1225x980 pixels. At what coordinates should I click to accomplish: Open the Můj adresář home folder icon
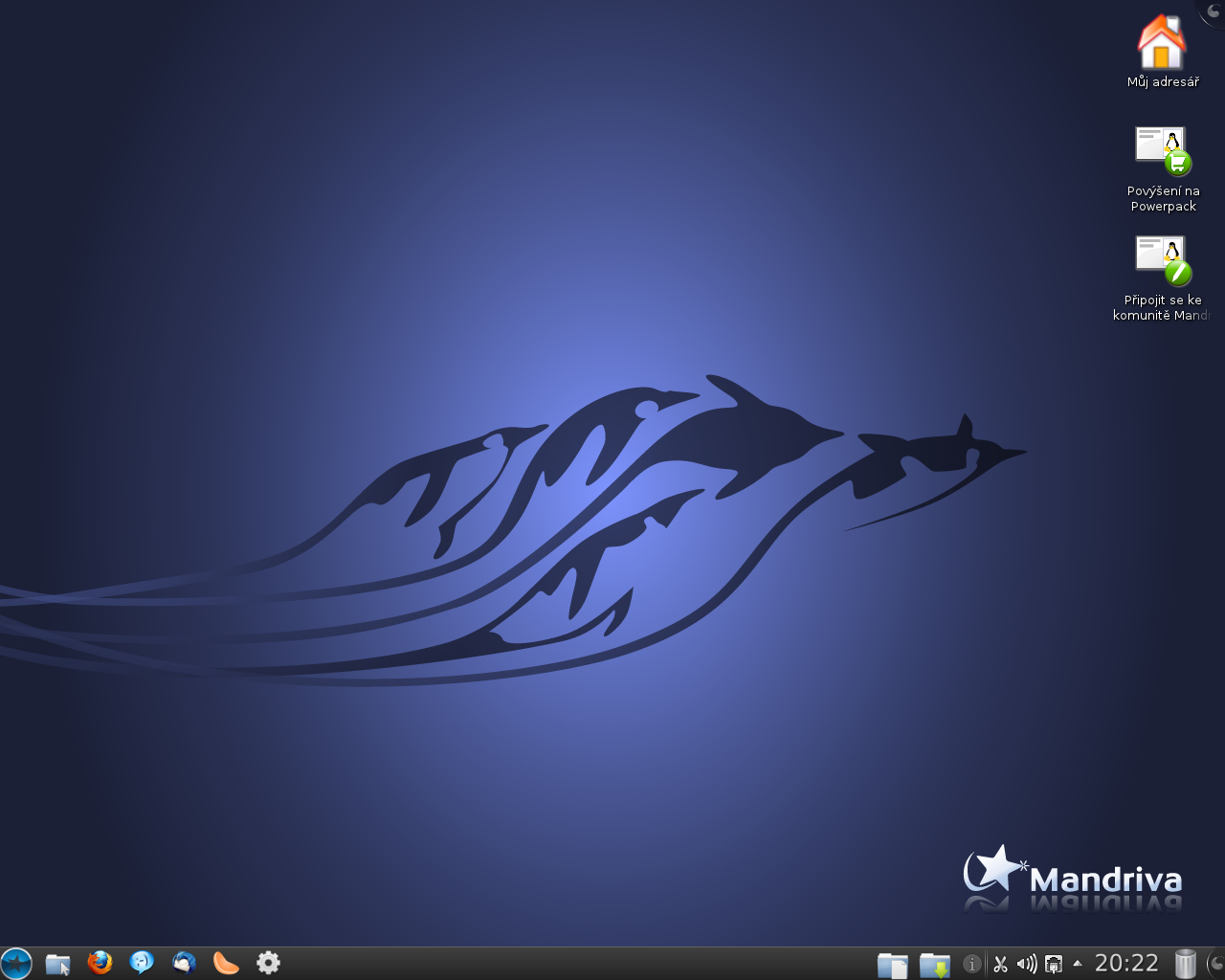click(x=1162, y=40)
